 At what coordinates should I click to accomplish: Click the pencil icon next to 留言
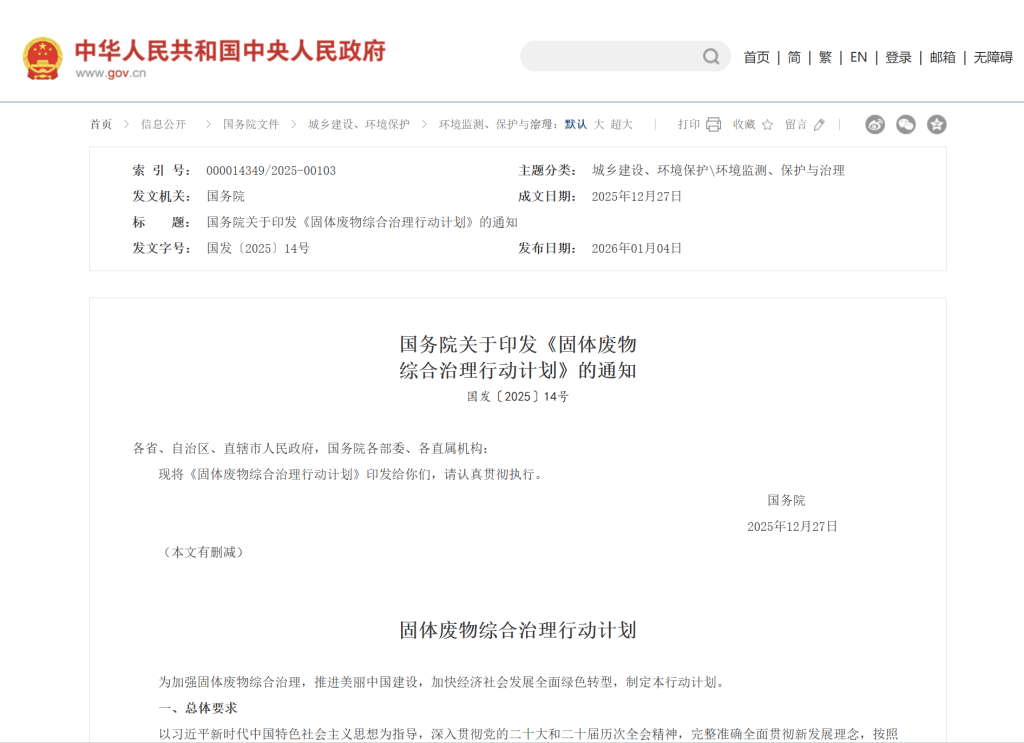point(820,125)
